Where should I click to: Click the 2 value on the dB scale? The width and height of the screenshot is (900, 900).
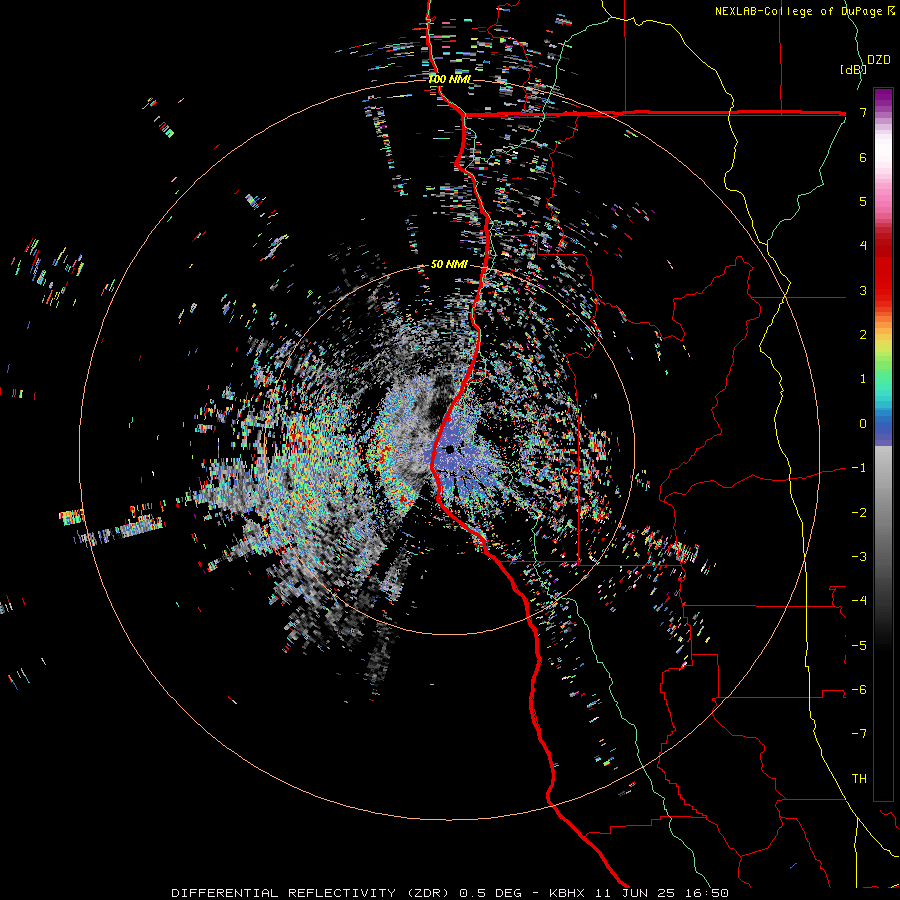pos(863,335)
